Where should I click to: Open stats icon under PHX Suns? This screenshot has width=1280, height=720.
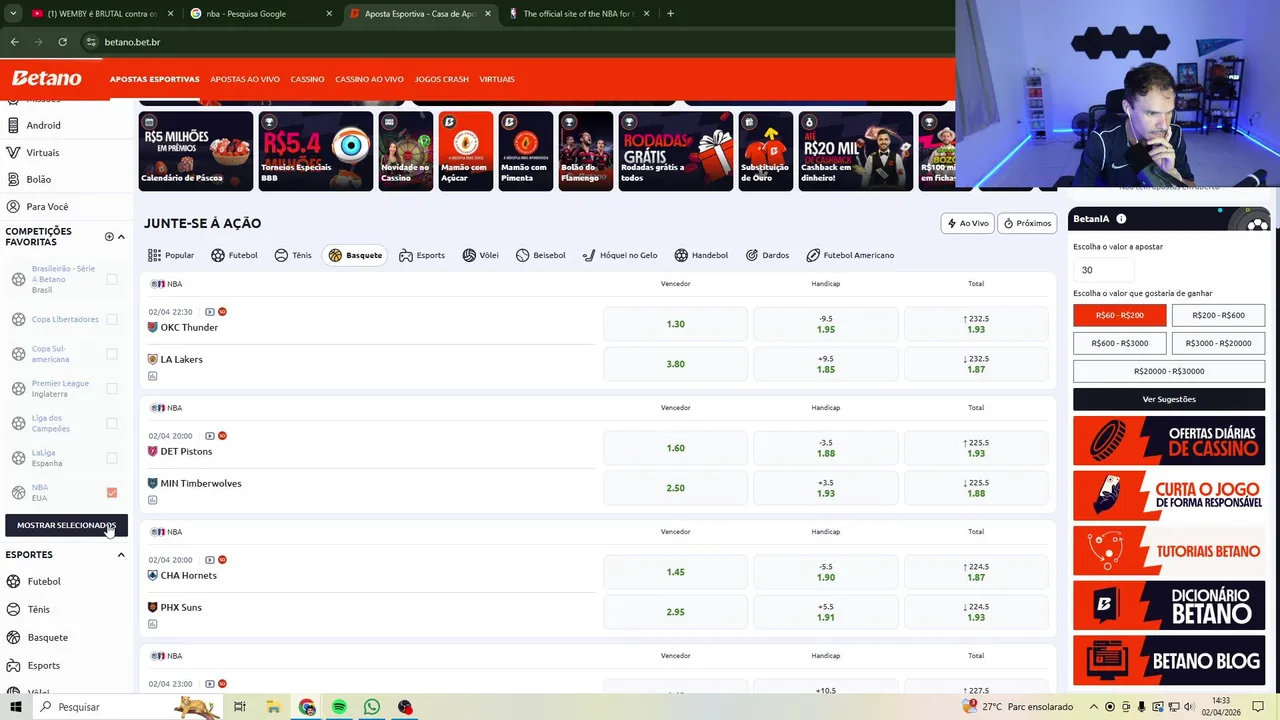point(153,624)
